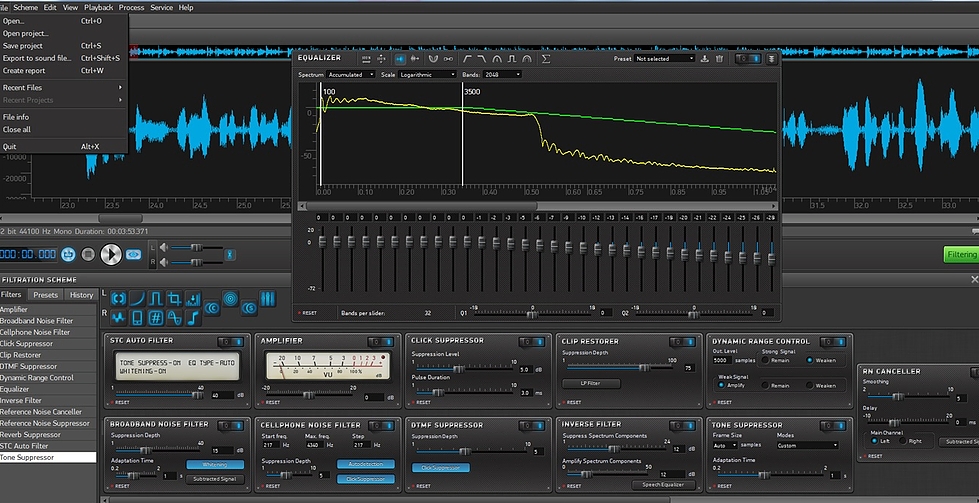This screenshot has height=503, width=979.
Task: Click the loop playback button
Action: 68,254
